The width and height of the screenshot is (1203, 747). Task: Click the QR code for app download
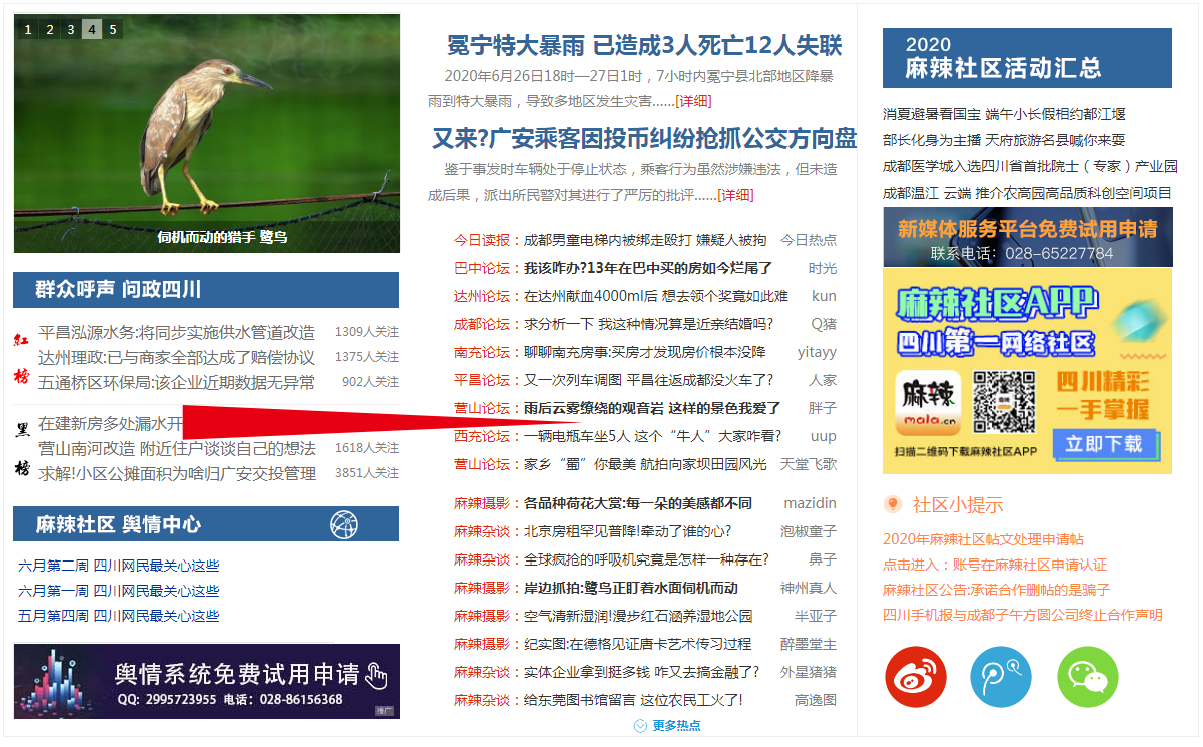click(1003, 404)
